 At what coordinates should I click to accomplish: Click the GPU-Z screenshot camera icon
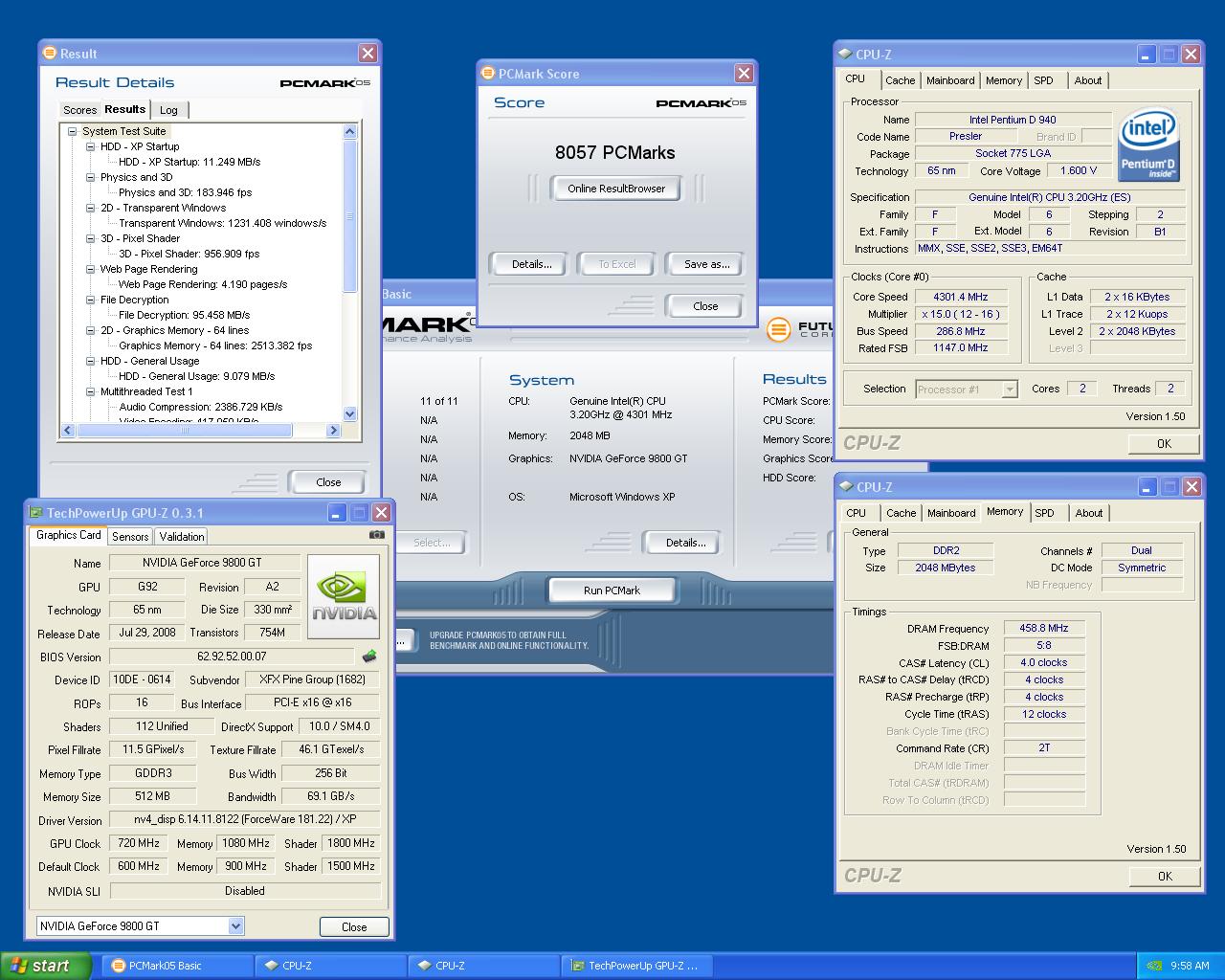[x=377, y=535]
